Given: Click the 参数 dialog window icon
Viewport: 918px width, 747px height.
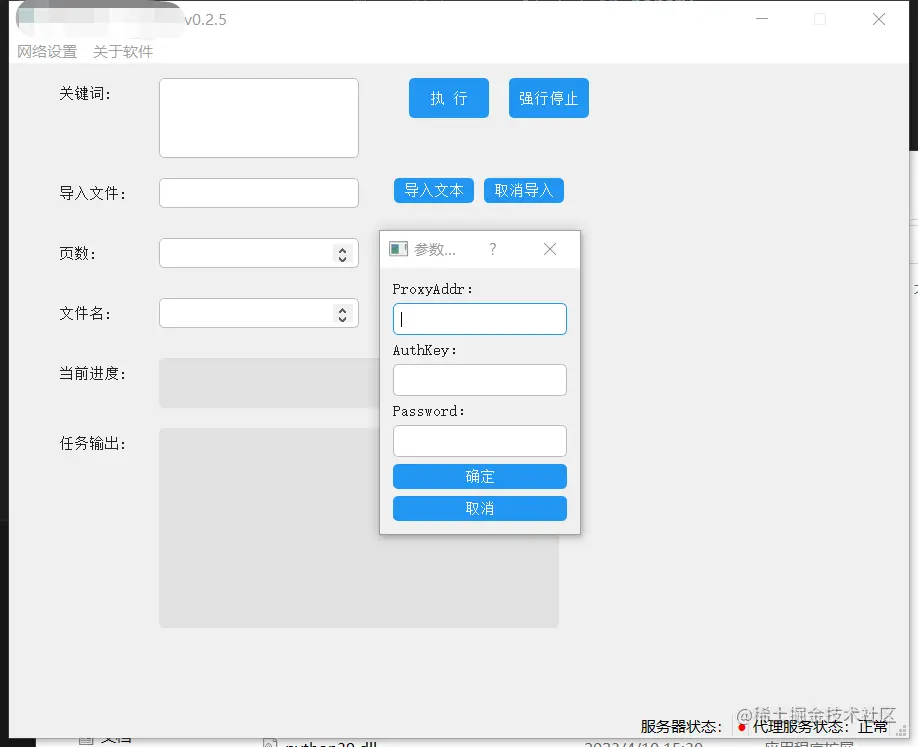Looking at the screenshot, I should click(398, 249).
